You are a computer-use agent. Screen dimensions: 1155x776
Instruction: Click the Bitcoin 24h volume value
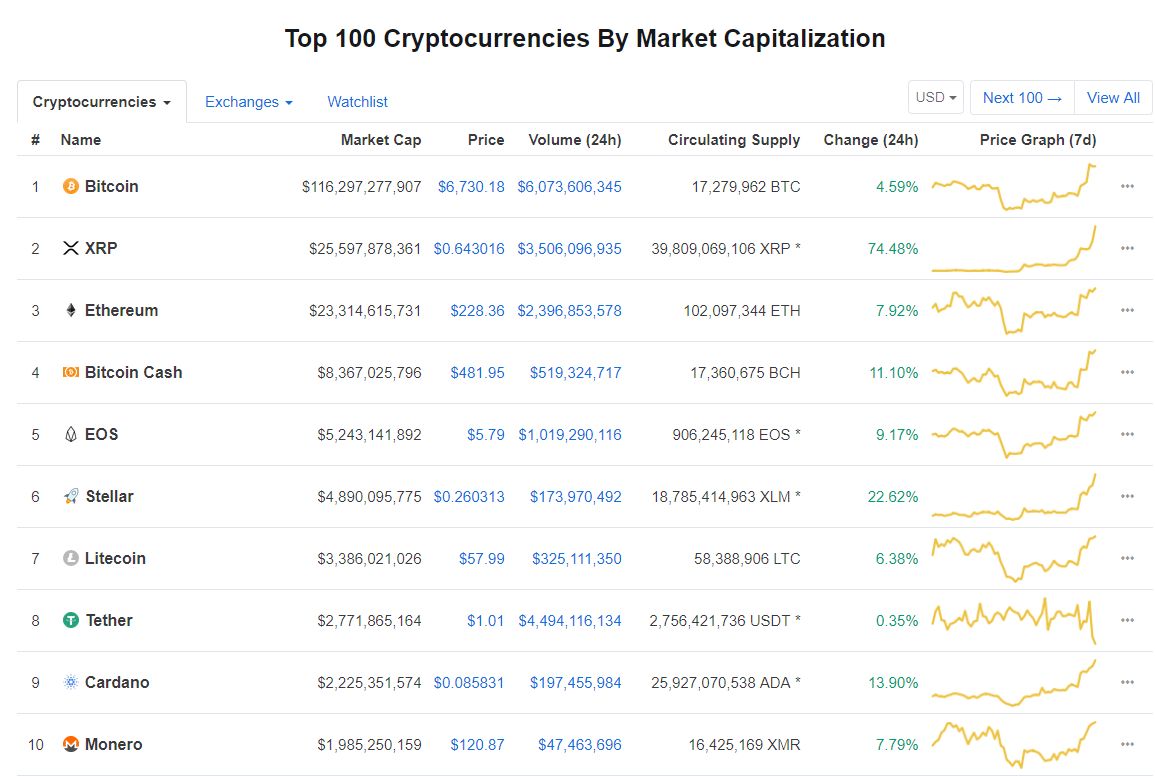coord(569,187)
